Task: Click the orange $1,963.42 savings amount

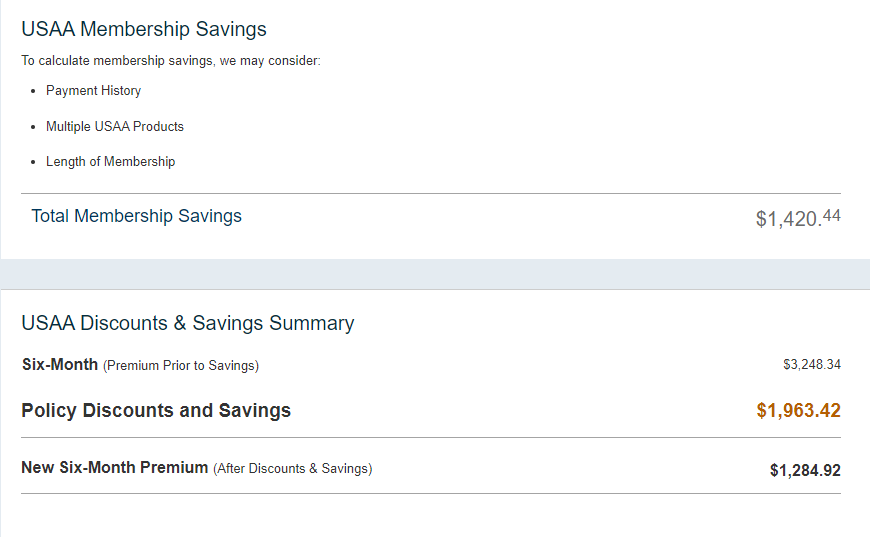Action: click(x=798, y=411)
